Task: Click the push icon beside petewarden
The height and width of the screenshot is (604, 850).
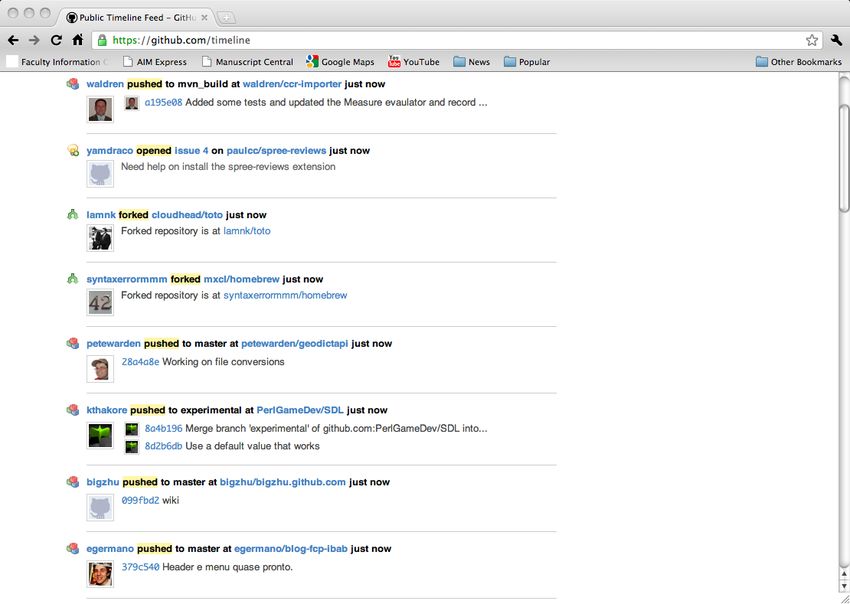Action: [73, 343]
